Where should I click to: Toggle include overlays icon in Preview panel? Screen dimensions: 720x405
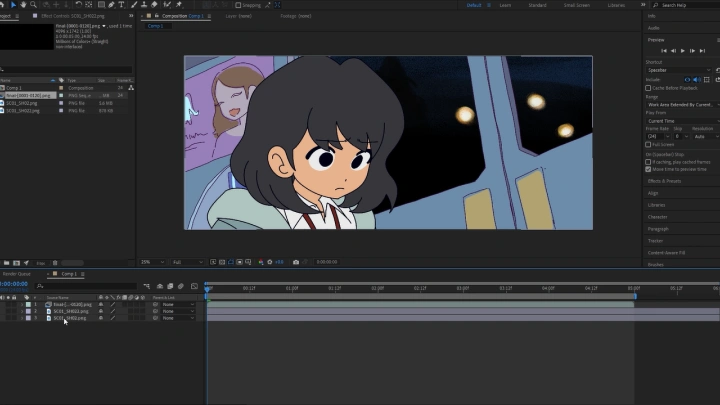(x=707, y=80)
